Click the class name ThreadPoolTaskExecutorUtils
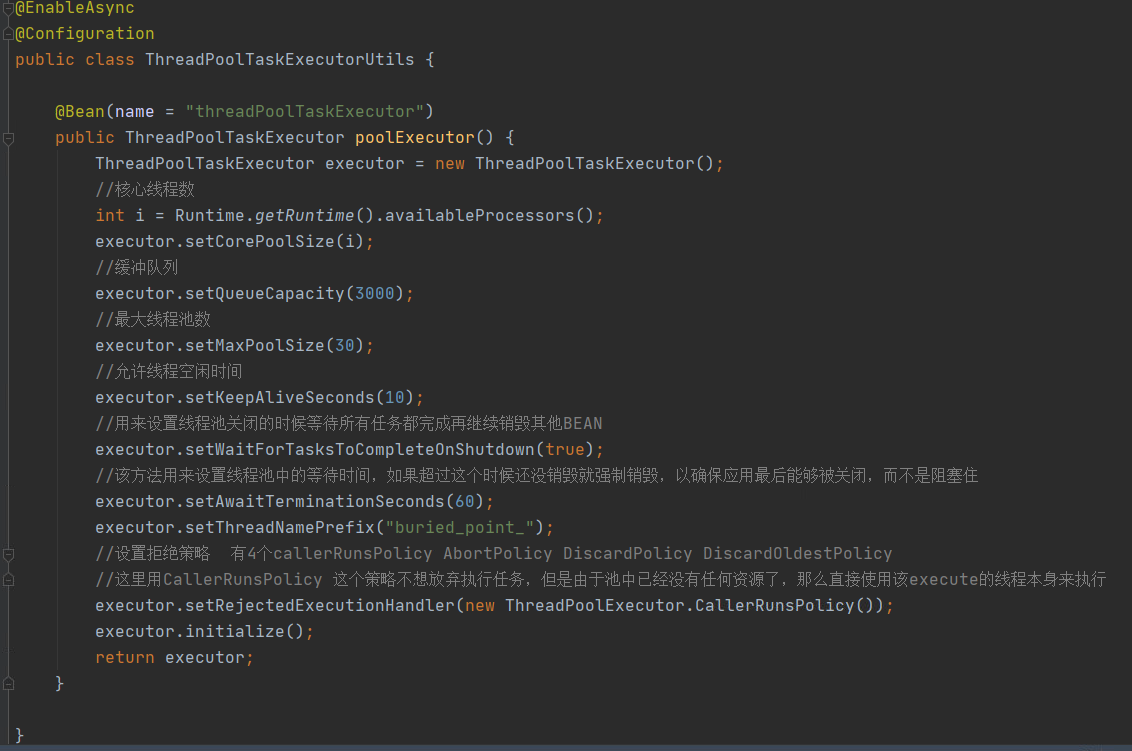 click(279, 60)
